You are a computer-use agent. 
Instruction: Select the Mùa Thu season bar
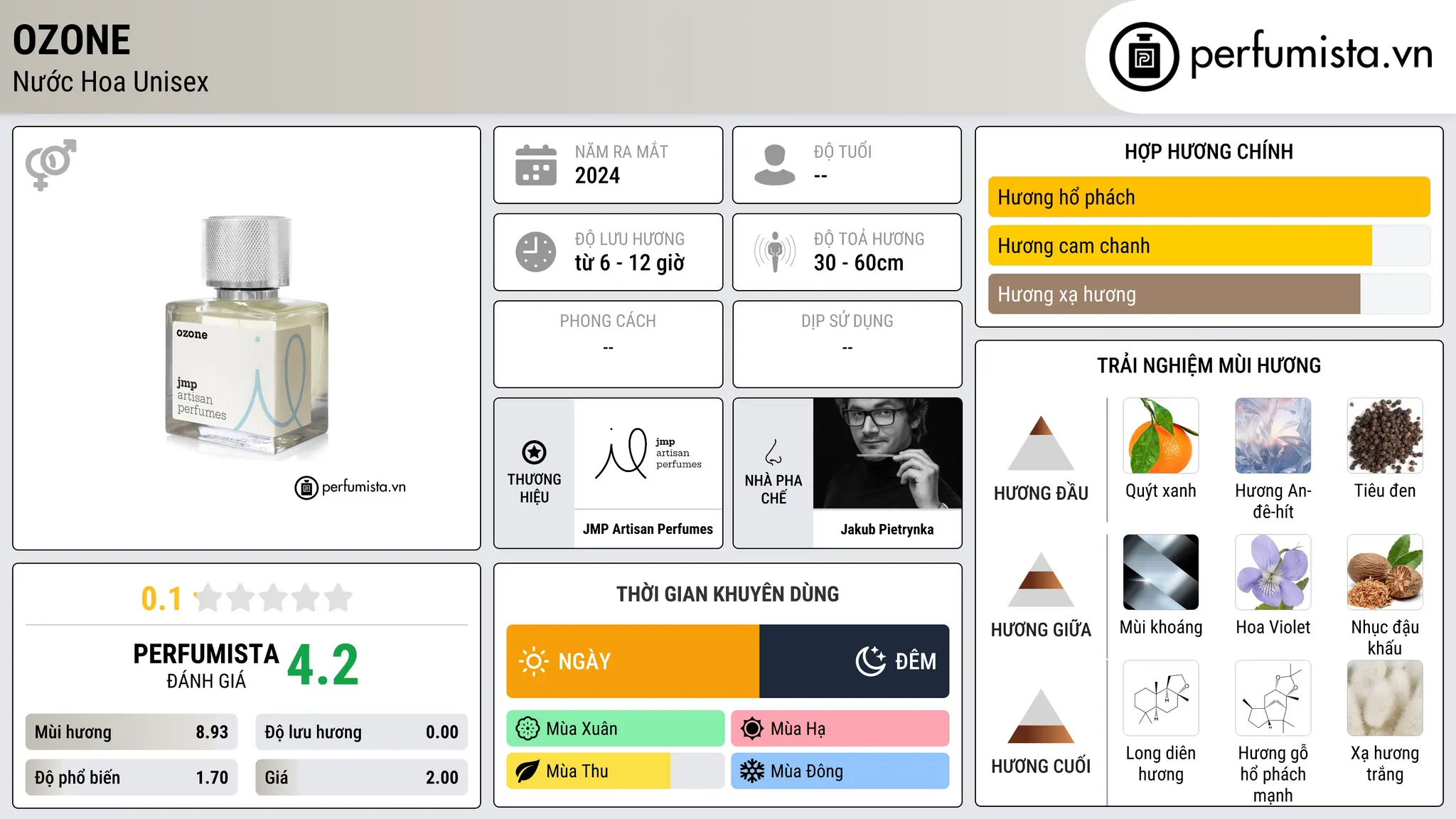[x=616, y=771]
